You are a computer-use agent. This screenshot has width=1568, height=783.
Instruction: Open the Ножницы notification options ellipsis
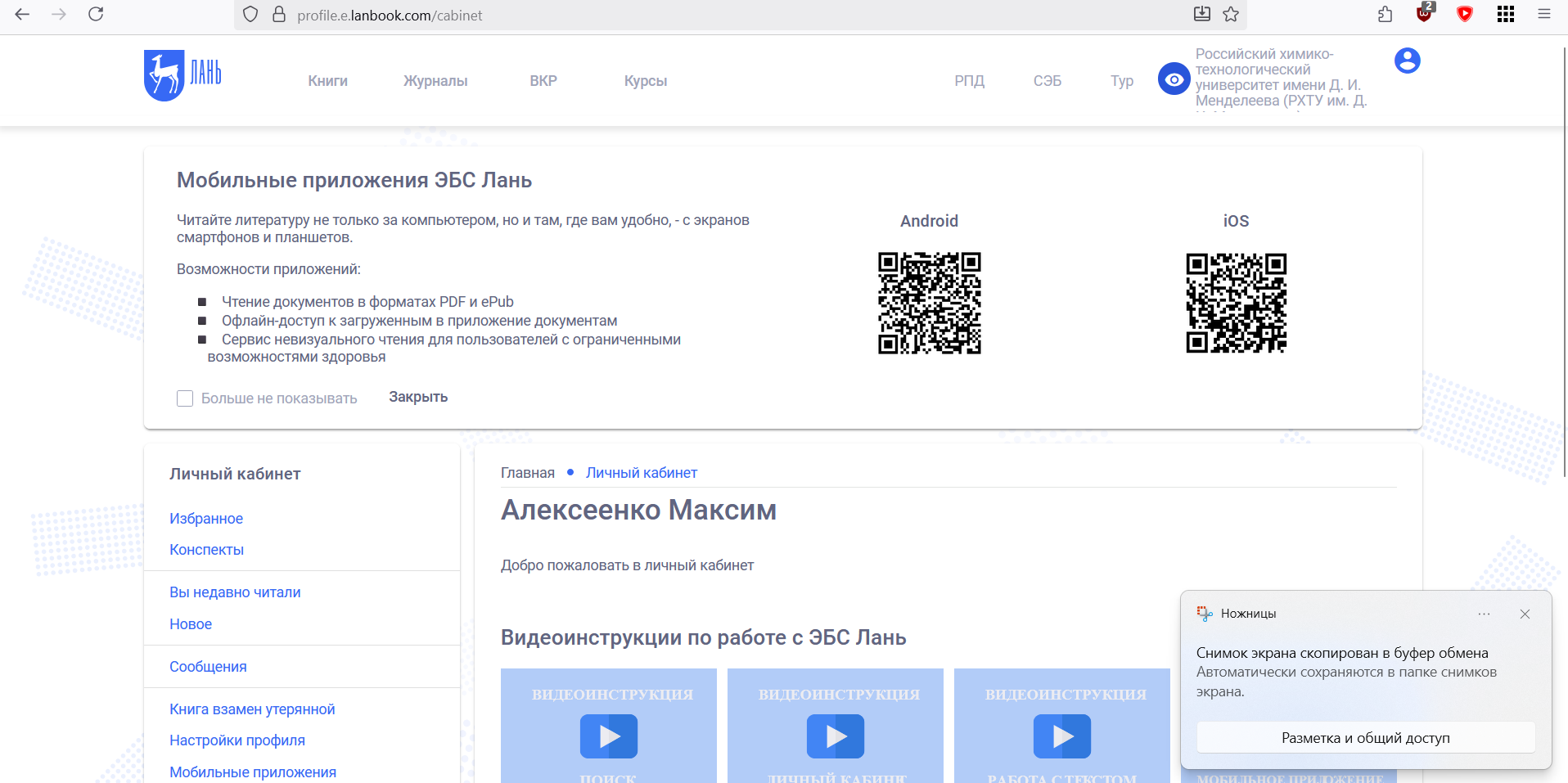pyautogui.click(x=1484, y=614)
